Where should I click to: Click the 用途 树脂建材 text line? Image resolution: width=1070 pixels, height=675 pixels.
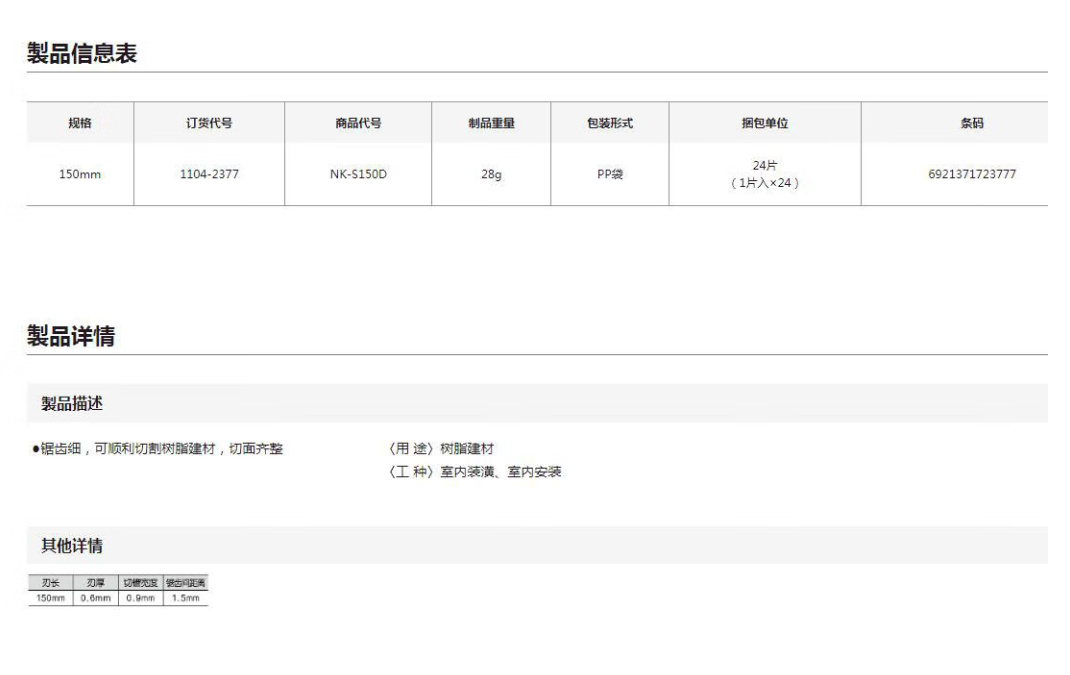point(441,449)
